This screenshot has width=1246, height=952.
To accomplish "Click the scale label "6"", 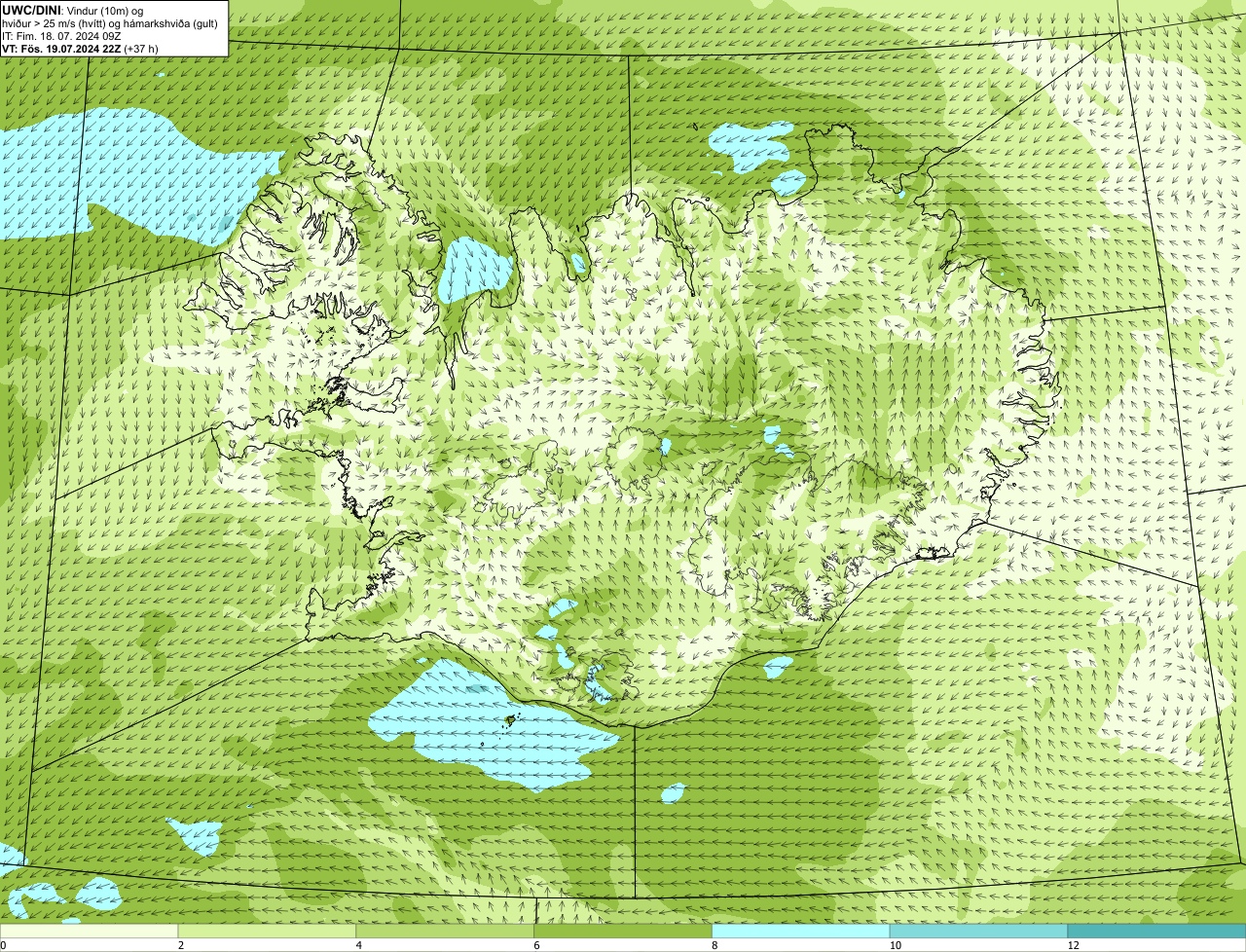I will pyautogui.click(x=537, y=945).
